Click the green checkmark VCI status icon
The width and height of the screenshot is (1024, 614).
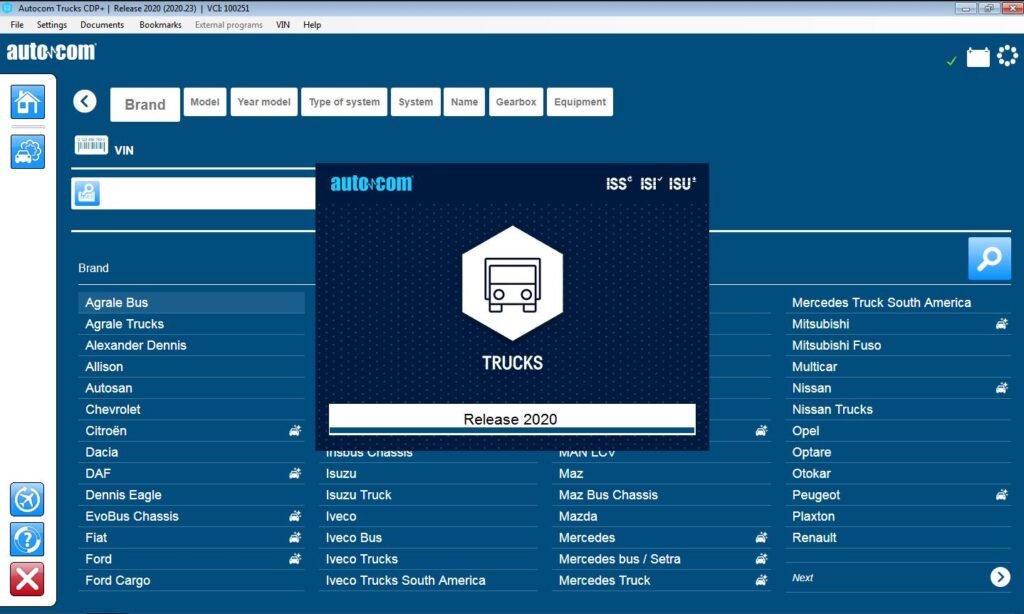click(x=952, y=61)
